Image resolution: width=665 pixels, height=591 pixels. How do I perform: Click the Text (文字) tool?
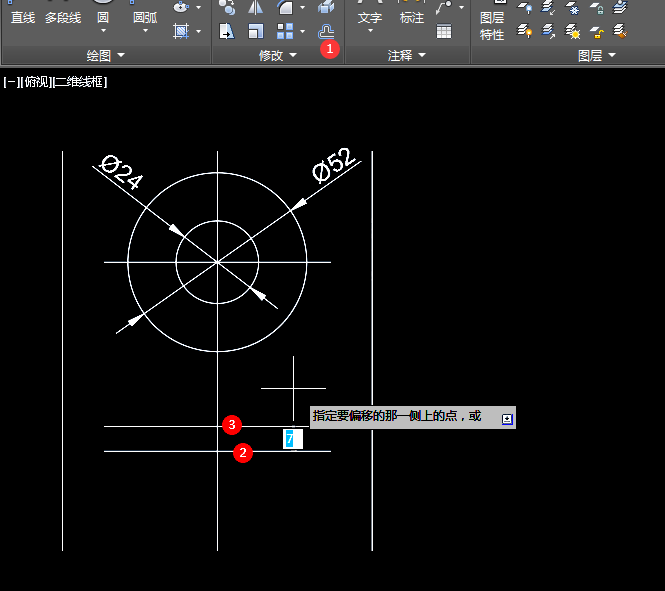coord(370,18)
